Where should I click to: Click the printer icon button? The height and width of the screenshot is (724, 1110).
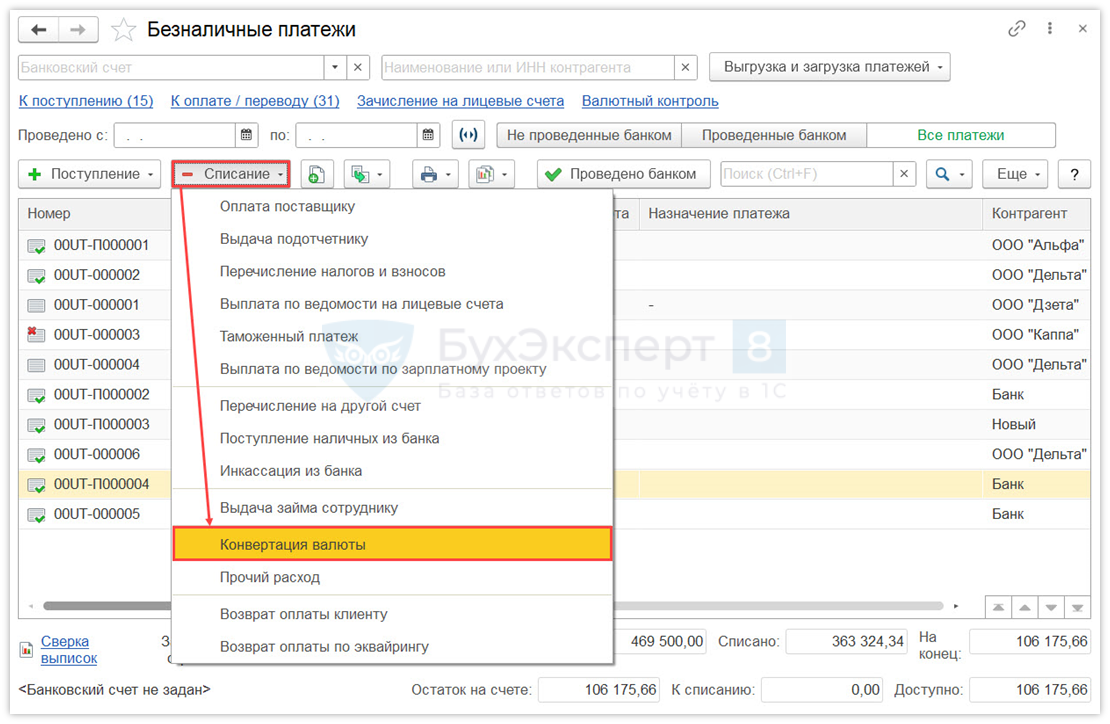click(x=429, y=174)
